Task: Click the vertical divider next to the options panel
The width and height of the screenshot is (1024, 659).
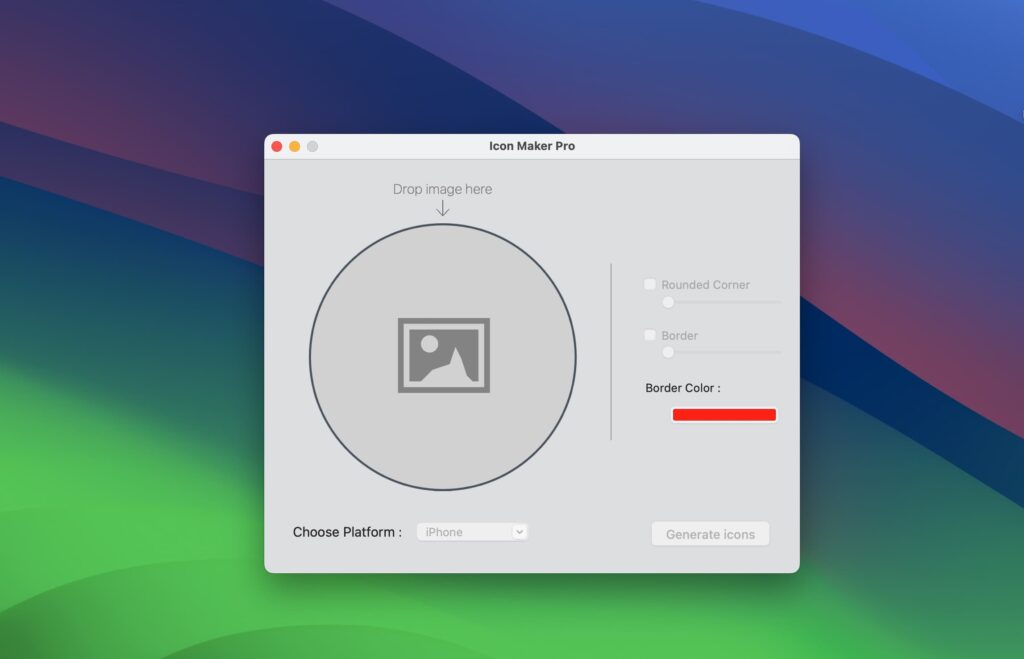Action: pos(611,350)
